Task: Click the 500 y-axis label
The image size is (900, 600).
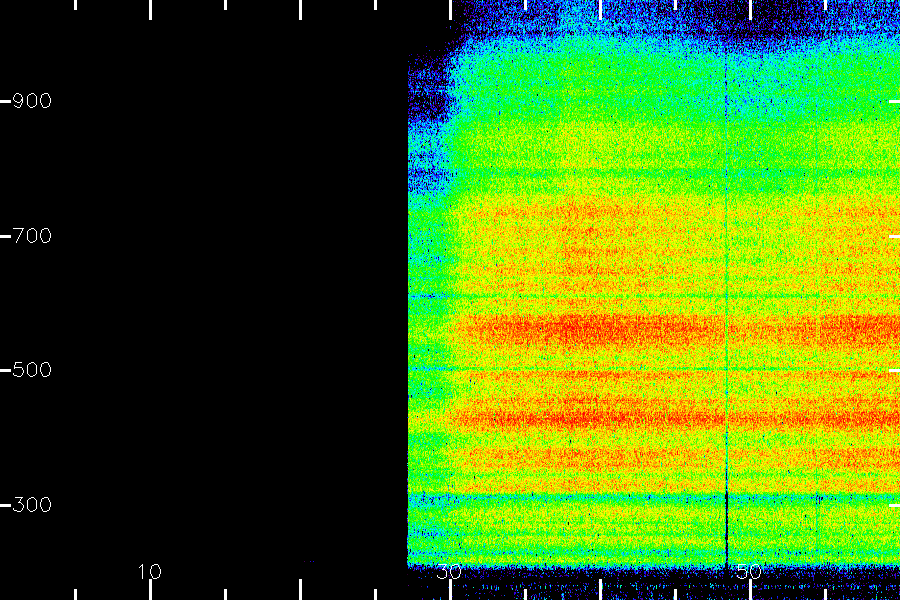Action: (32, 370)
